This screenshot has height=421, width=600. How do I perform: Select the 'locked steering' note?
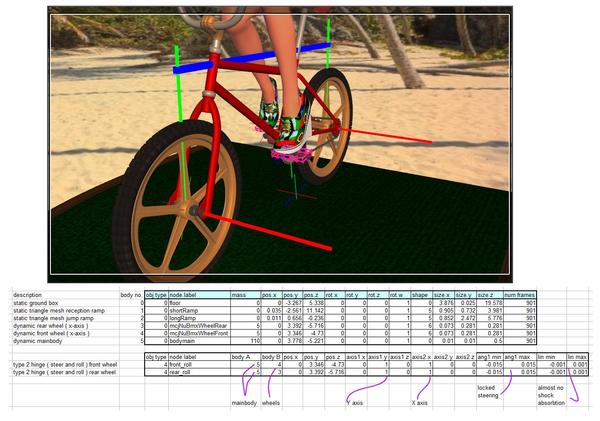488,392
